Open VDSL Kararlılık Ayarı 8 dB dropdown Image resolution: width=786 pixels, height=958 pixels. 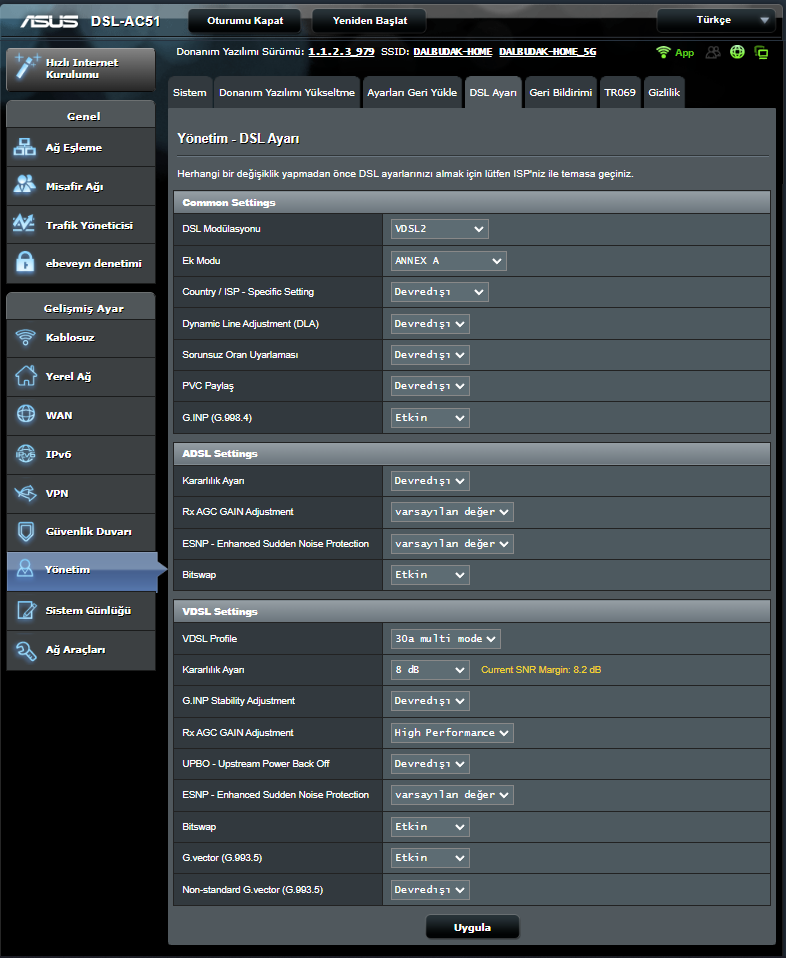pyautogui.click(x=430, y=670)
